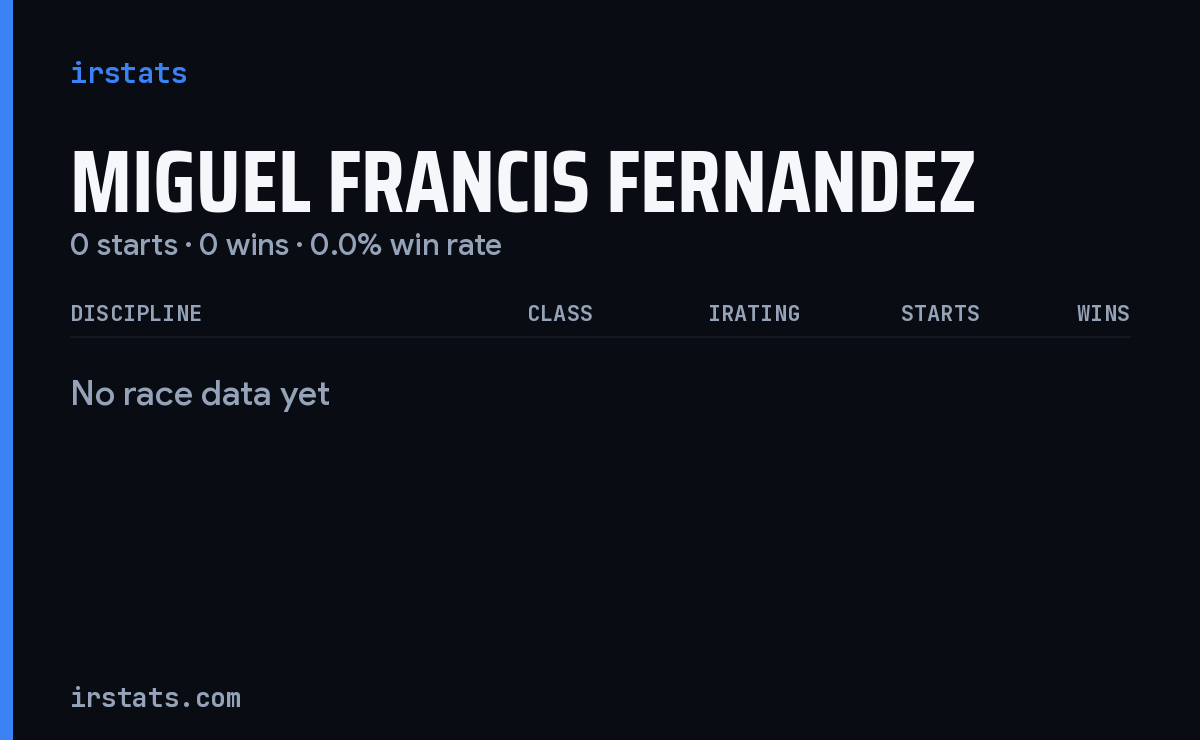Select the word FERNANDEZ in heading
The height and width of the screenshot is (740, 1200).
click(791, 184)
